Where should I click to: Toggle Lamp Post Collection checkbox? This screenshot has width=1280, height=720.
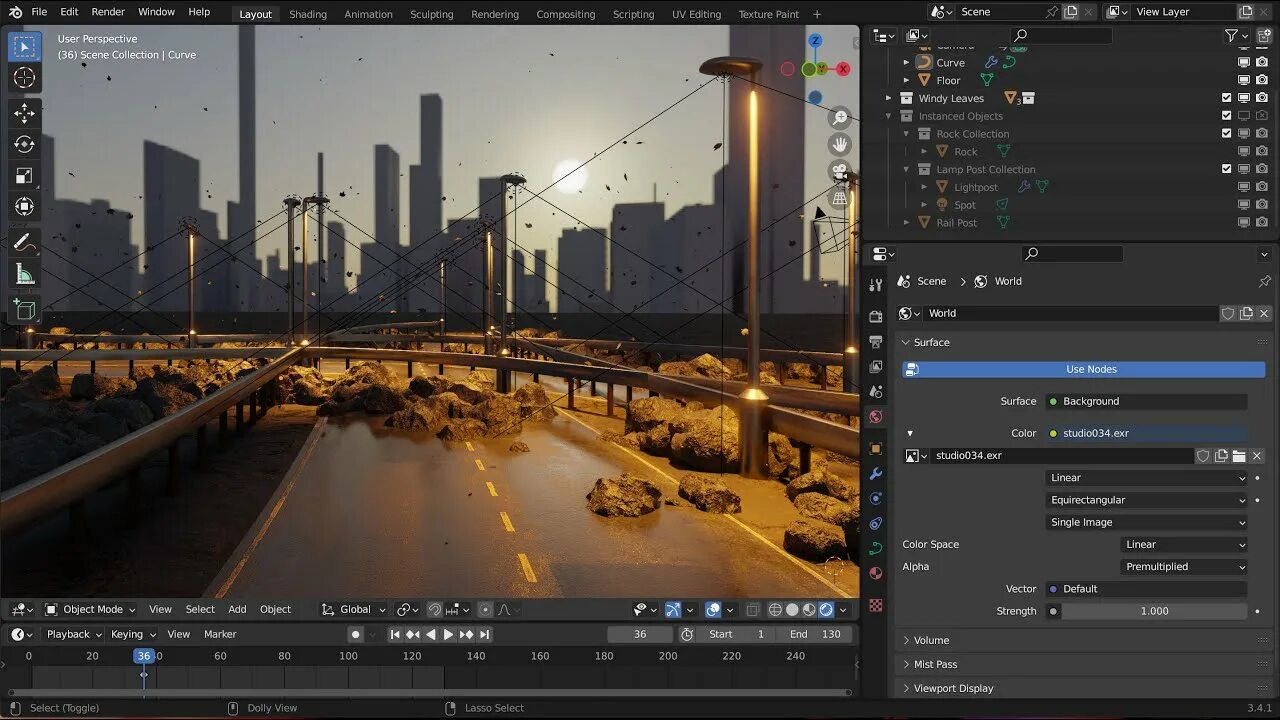coord(1227,169)
